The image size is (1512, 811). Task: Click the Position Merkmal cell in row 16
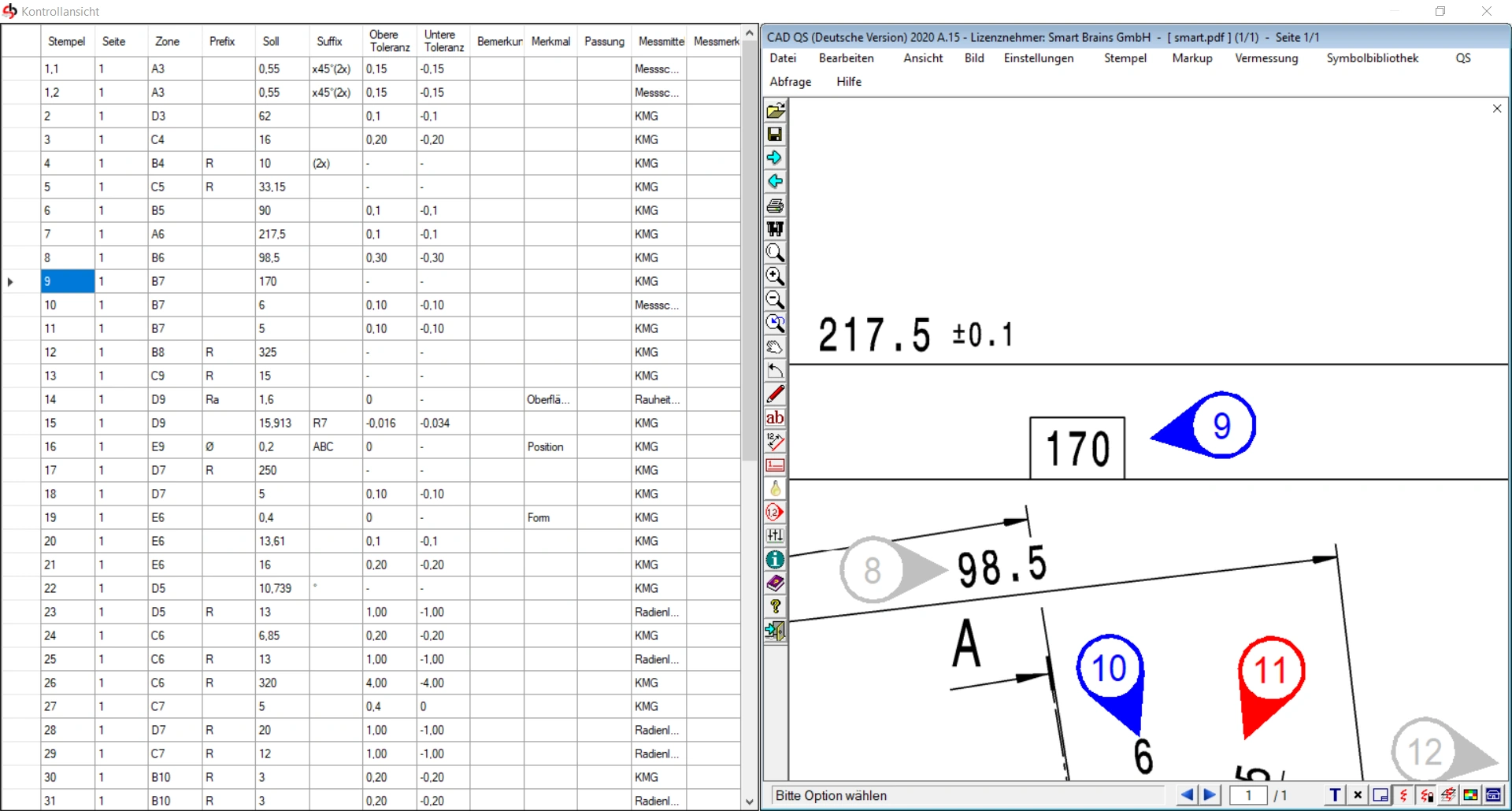tap(550, 446)
